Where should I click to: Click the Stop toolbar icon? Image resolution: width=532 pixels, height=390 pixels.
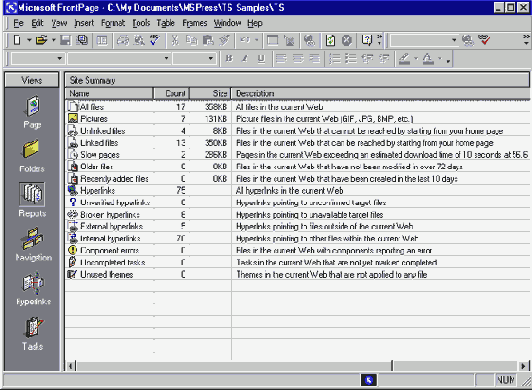tap(346, 40)
